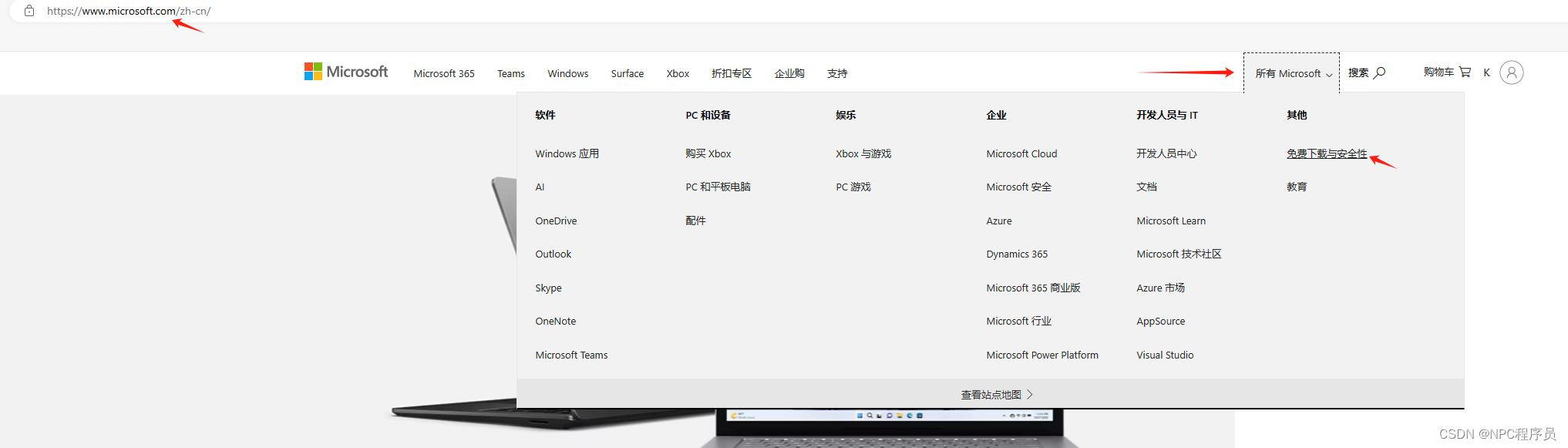Image resolution: width=1568 pixels, height=448 pixels.
Task: Open Microsoft 365 nav item
Action: [444, 73]
